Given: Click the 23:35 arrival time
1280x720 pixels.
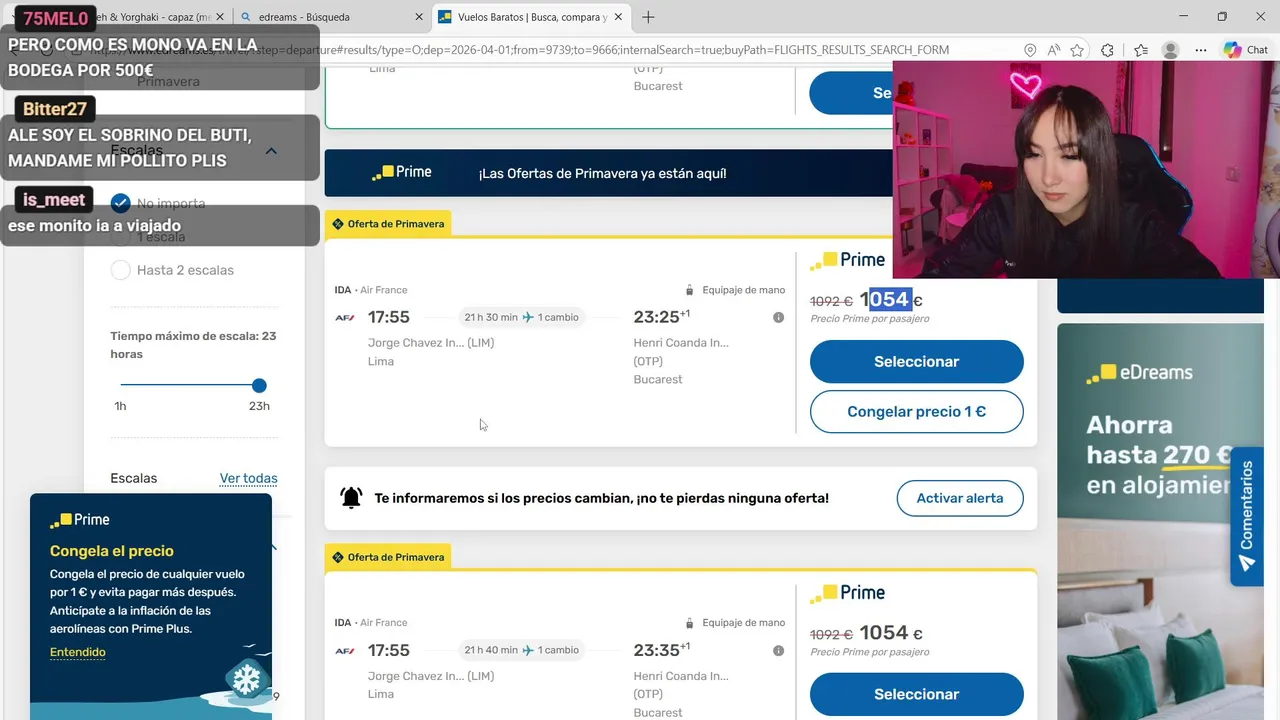Looking at the screenshot, I should coord(656,650).
